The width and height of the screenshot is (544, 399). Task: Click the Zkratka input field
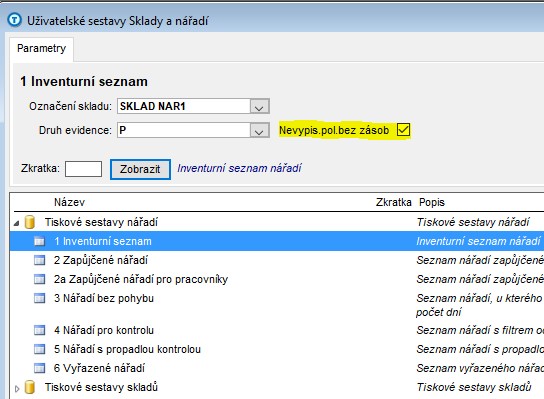point(83,169)
